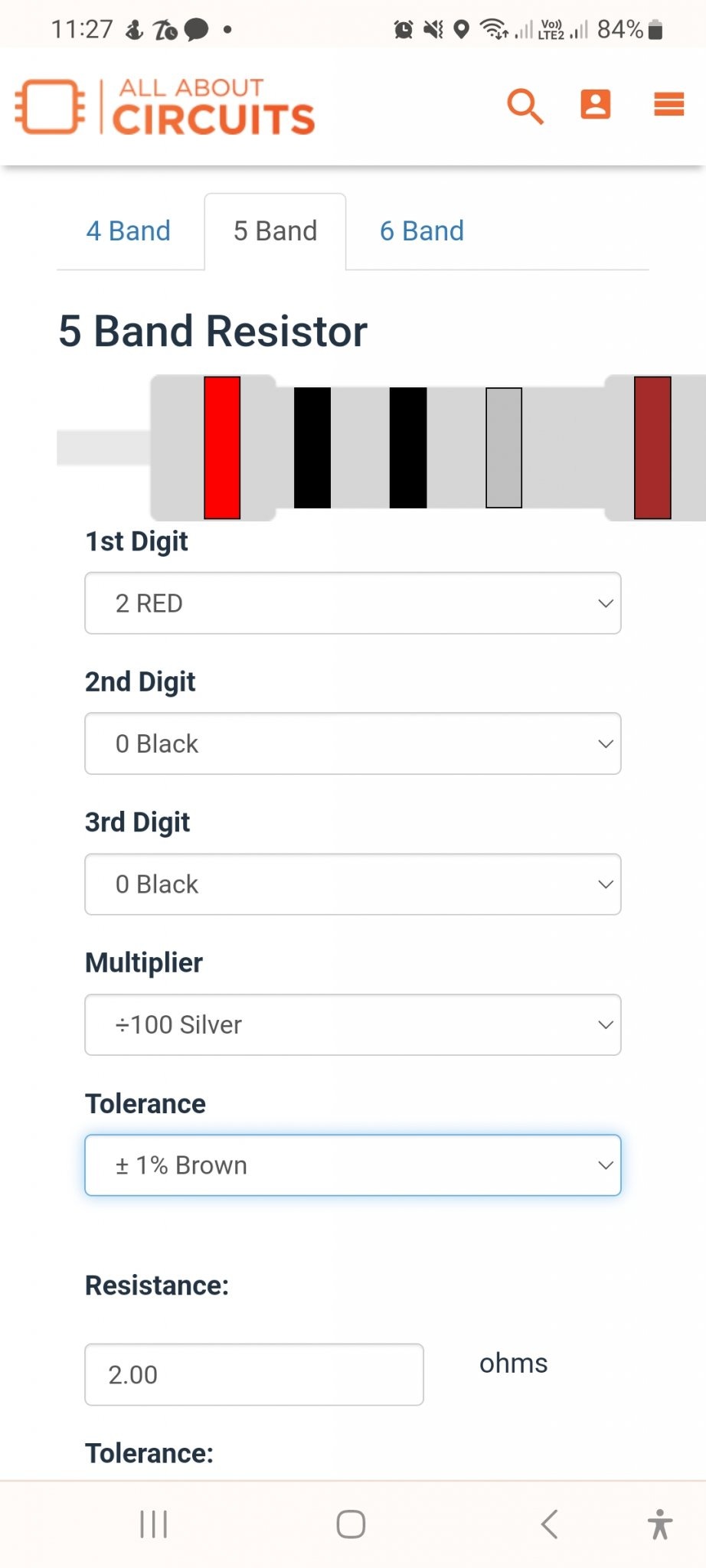This screenshot has width=706, height=1568.
Task: Tap Android recent apps navigation icon
Action: (154, 1524)
